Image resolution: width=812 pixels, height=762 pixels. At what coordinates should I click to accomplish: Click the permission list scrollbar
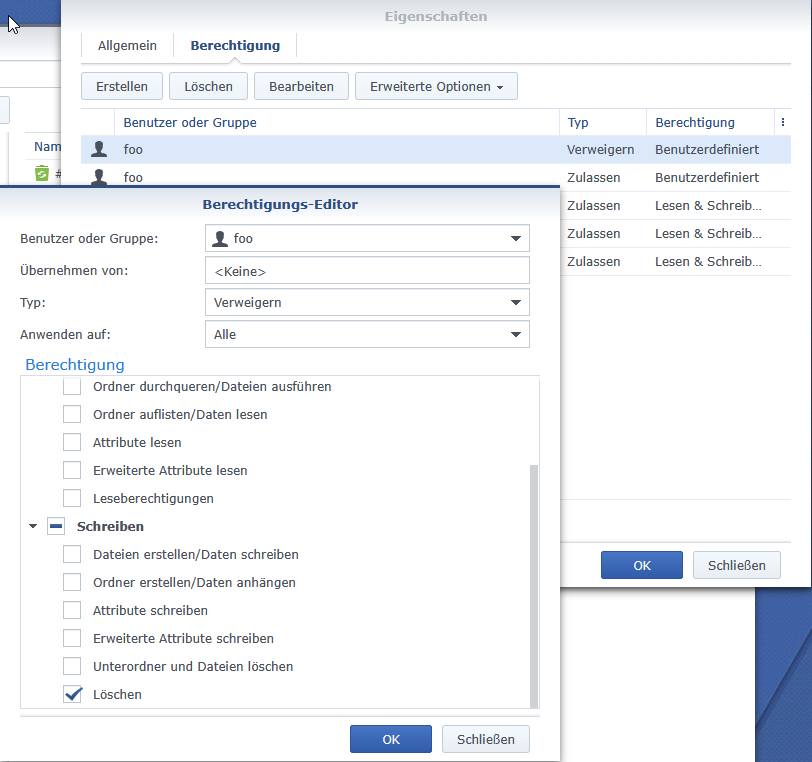[533, 580]
